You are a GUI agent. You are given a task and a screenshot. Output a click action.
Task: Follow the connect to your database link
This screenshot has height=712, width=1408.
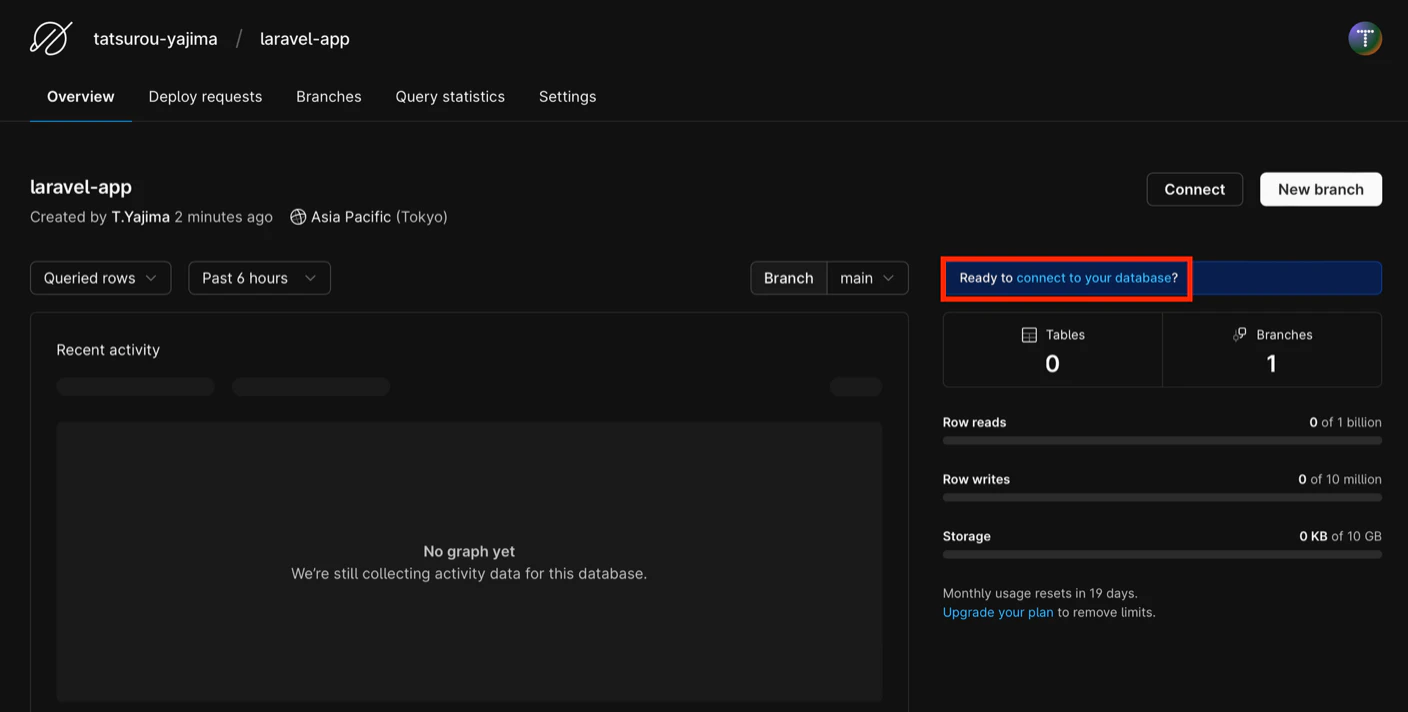pos(1094,278)
